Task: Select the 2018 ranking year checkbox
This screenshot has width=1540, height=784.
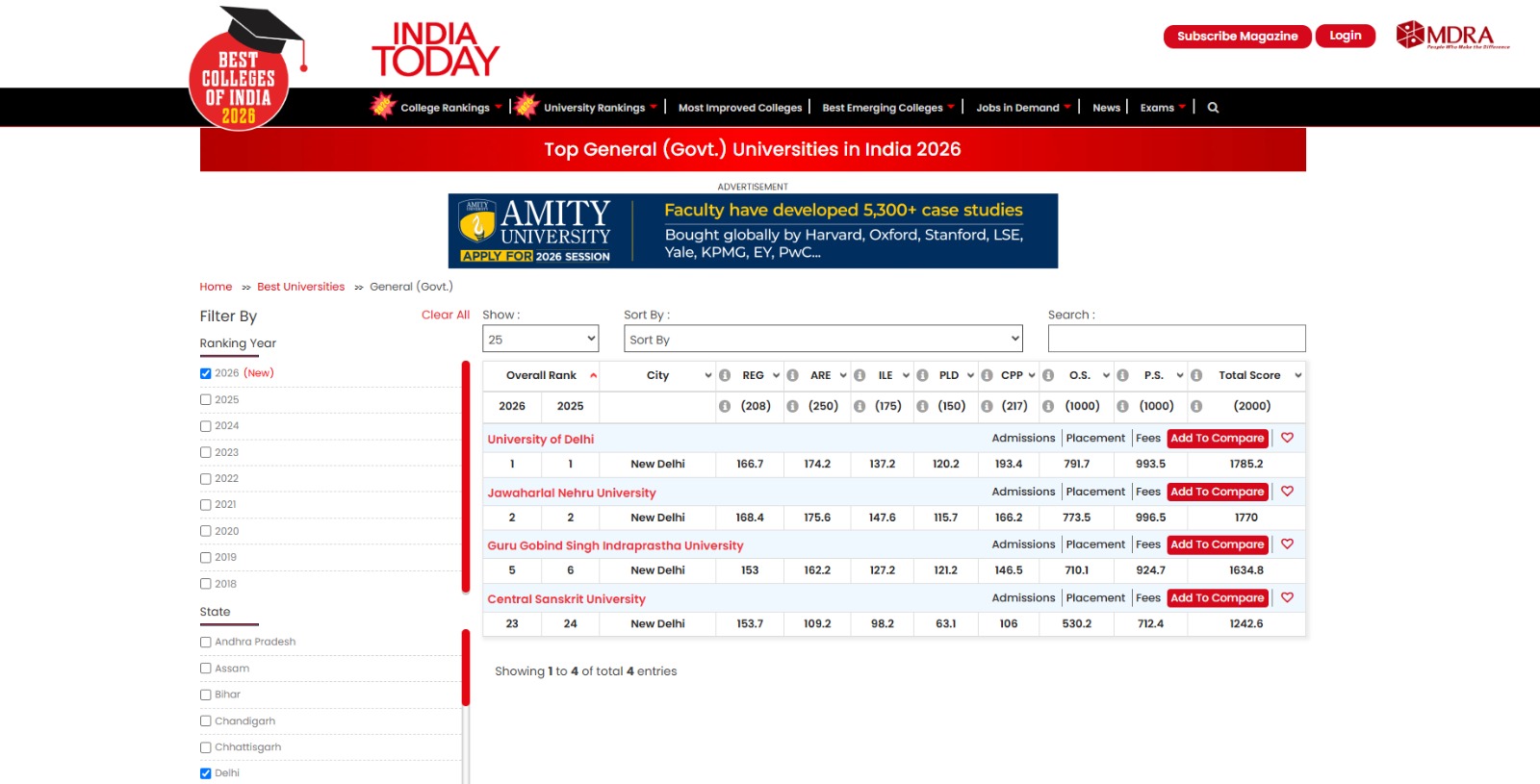Action: point(205,584)
